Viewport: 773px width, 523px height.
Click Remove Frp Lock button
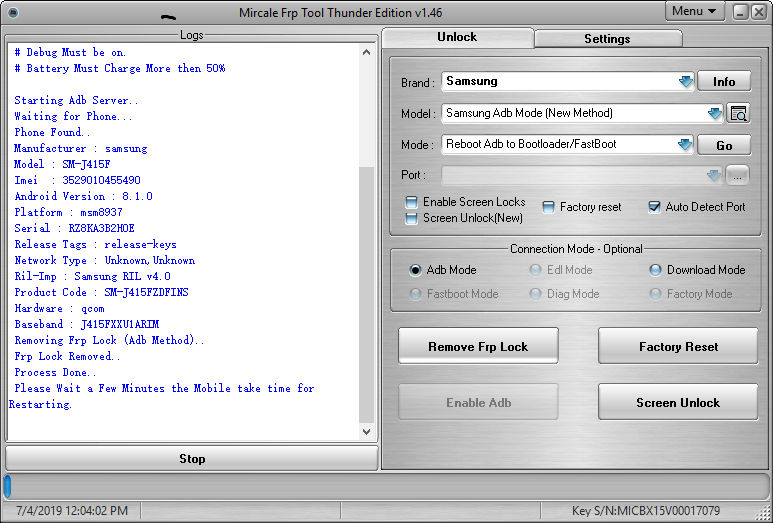[x=478, y=347]
